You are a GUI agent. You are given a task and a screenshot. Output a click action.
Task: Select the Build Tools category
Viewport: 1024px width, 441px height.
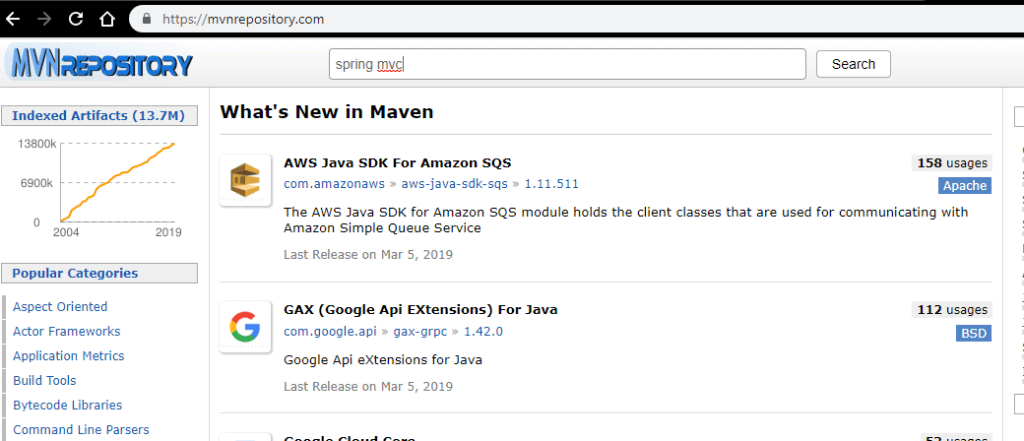[44, 381]
